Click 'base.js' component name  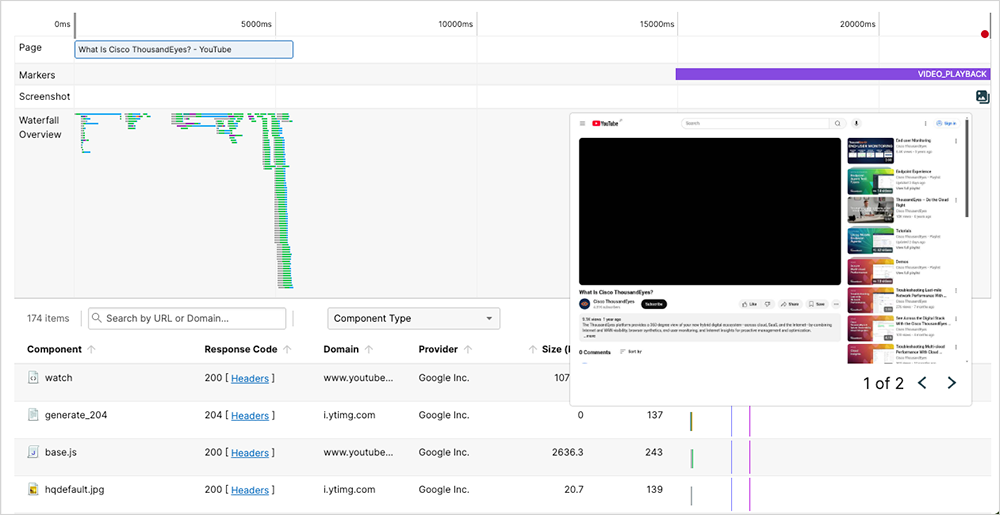61,453
